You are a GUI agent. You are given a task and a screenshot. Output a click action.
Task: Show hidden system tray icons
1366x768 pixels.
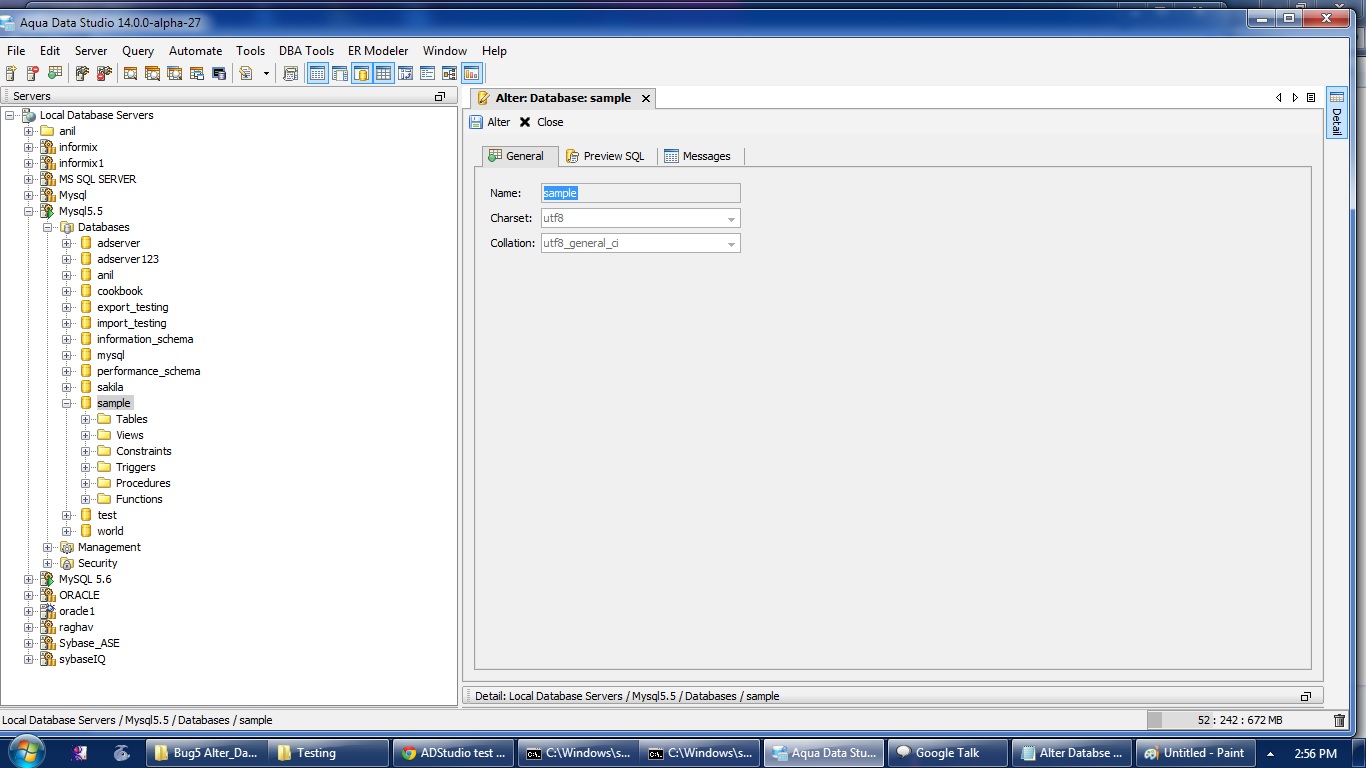pyautogui.click(x=1271, y=753)
